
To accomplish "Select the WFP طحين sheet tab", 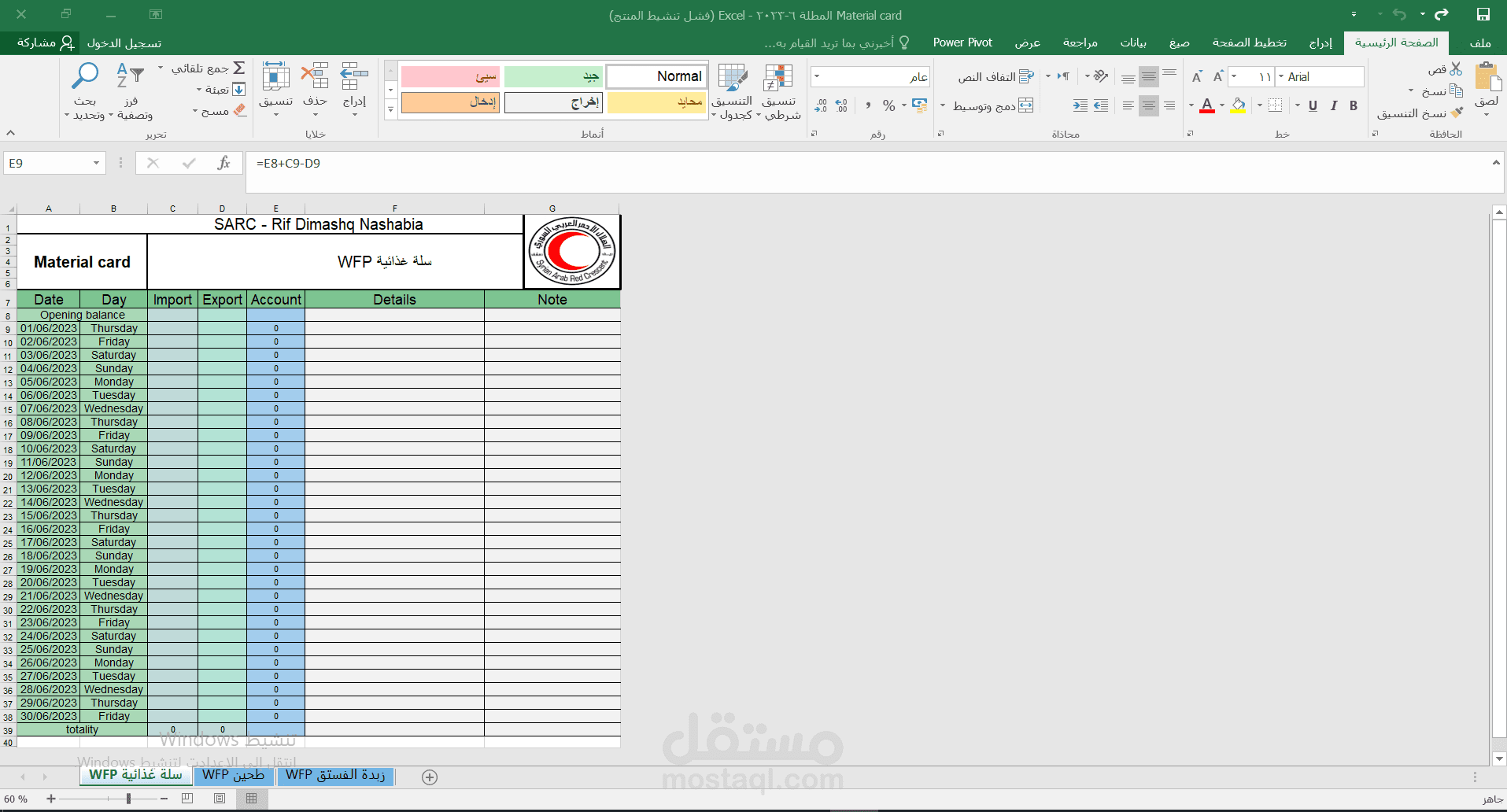I will pyautogui.click(x=234, y=776).
